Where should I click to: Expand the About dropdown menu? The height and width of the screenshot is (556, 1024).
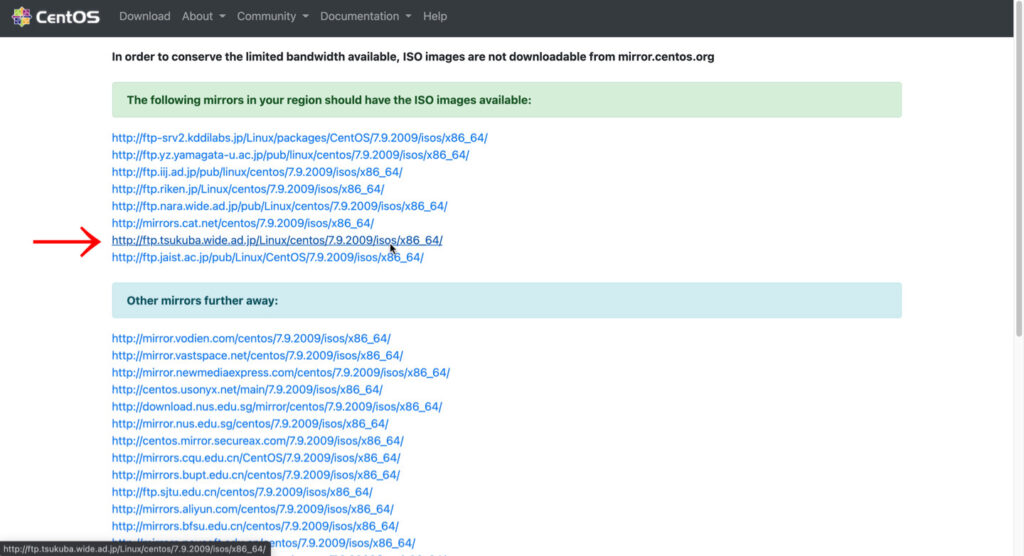tap(203, 16)
